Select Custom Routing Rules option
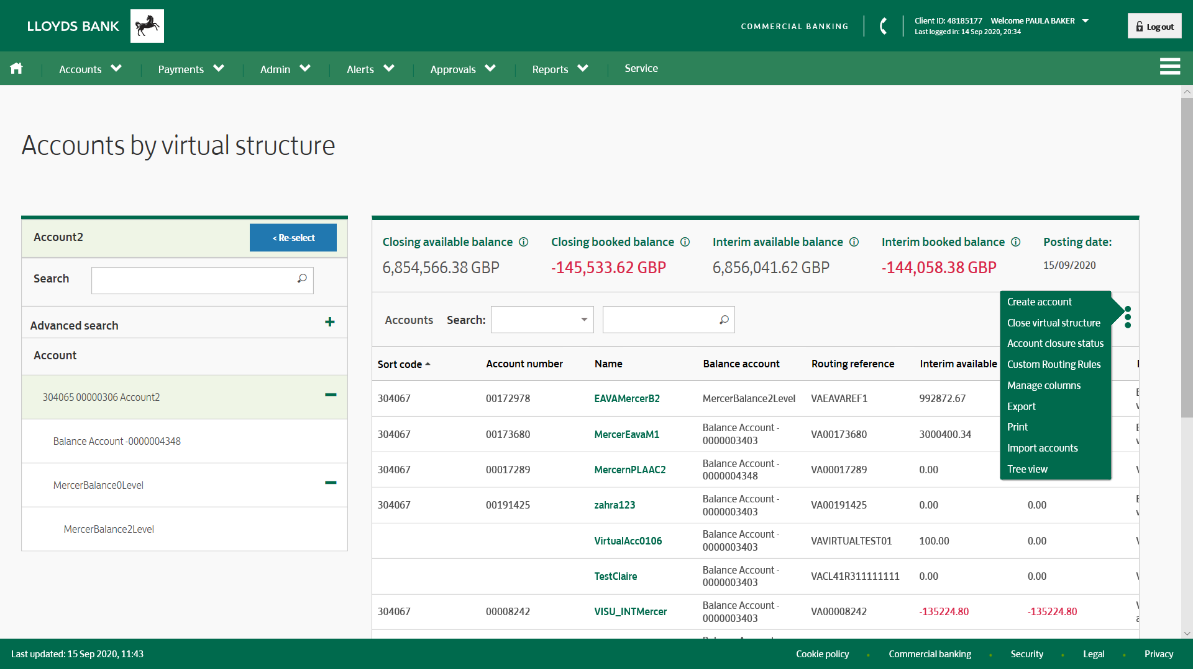The image size is (1193, 669). [x=1053, y=365]
